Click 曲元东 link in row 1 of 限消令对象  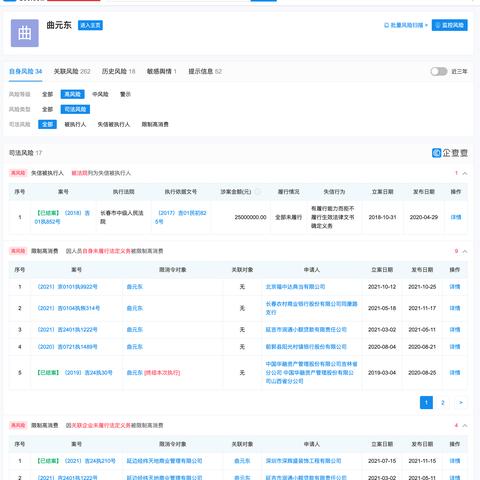point(135,287)
